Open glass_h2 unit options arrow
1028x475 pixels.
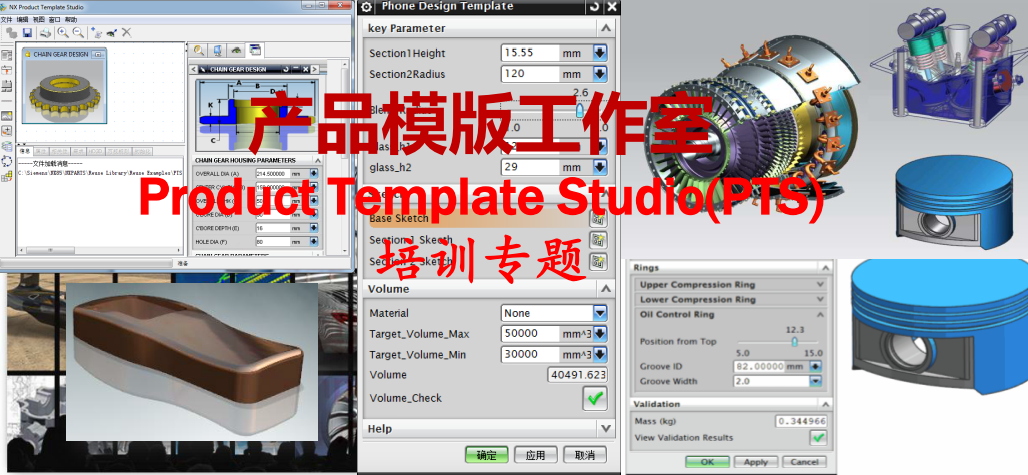coord(600,167)
